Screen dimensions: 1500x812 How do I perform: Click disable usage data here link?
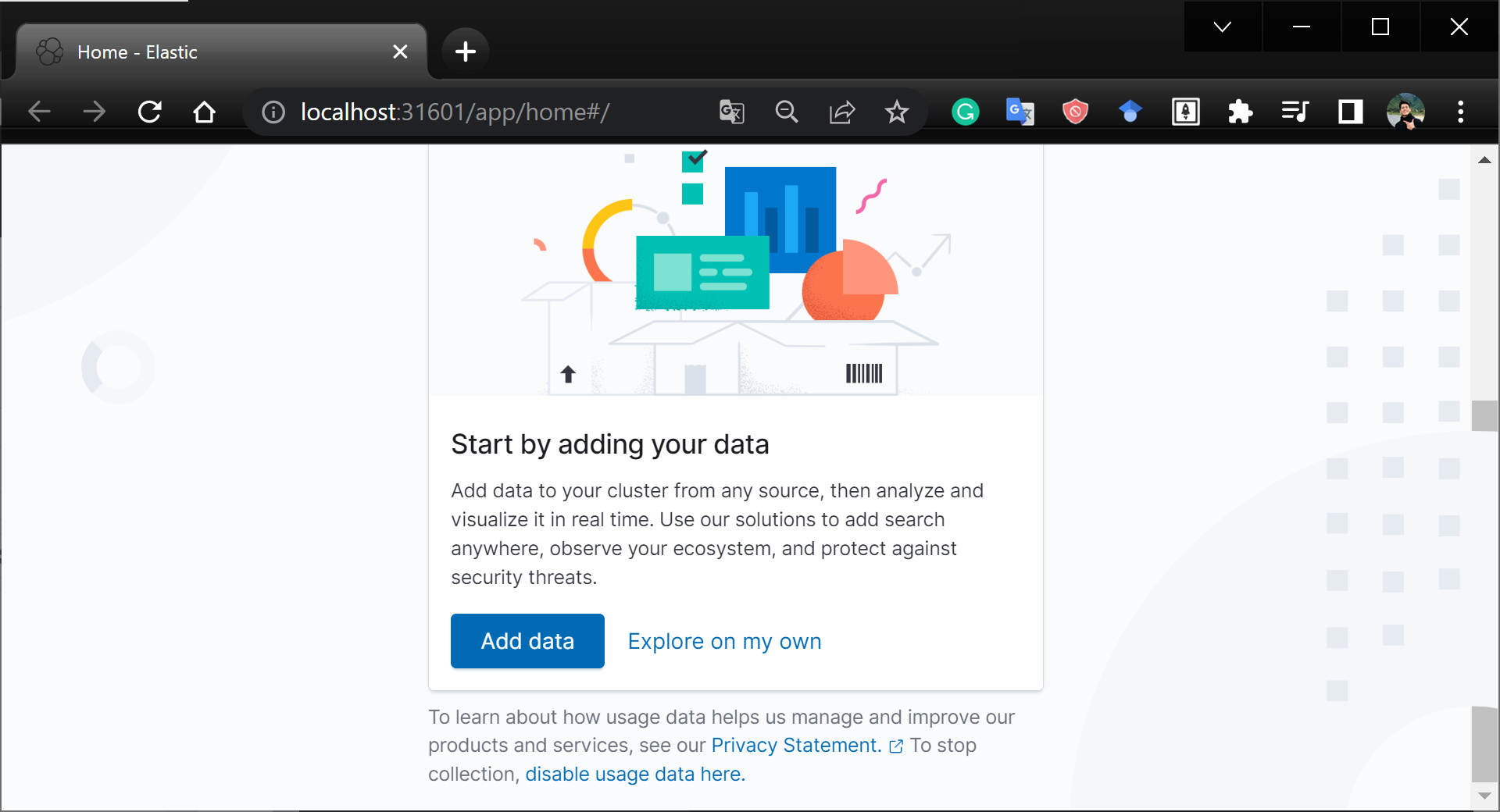click(635, 775)
